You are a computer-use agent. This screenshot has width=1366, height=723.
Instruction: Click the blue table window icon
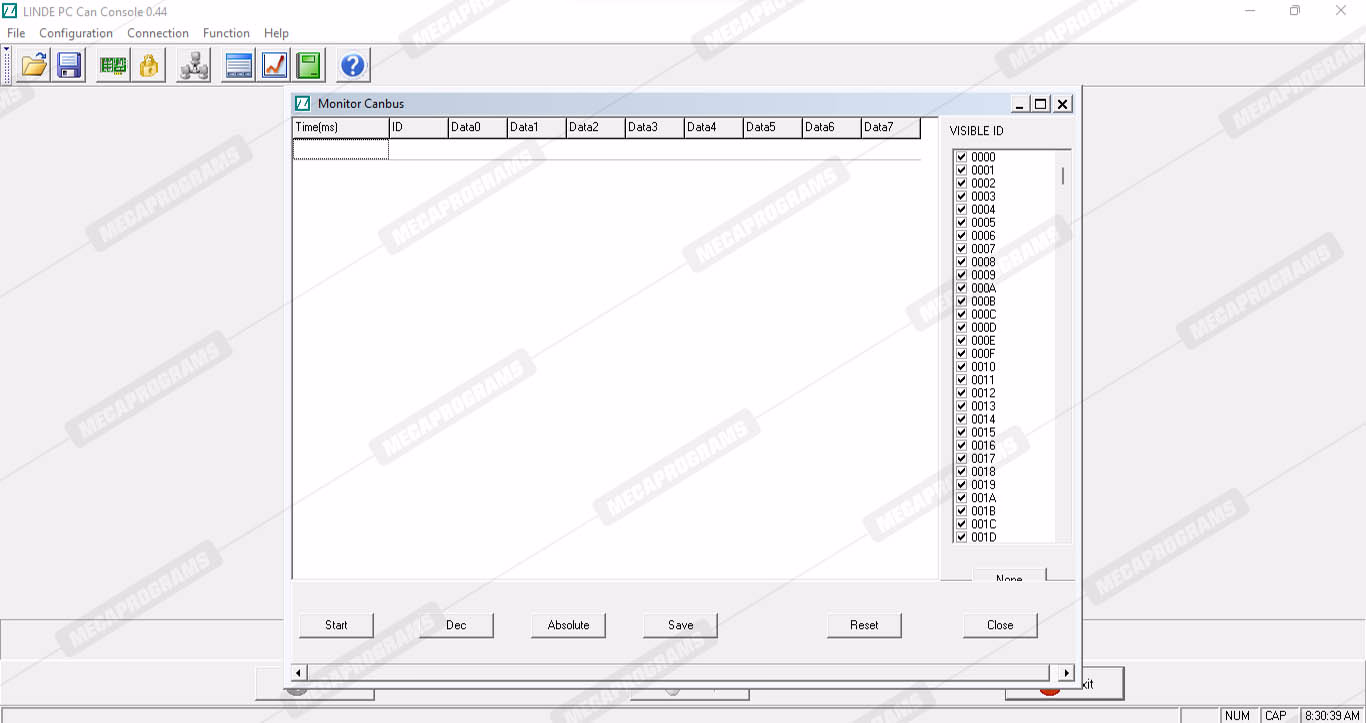coord(238,66)
